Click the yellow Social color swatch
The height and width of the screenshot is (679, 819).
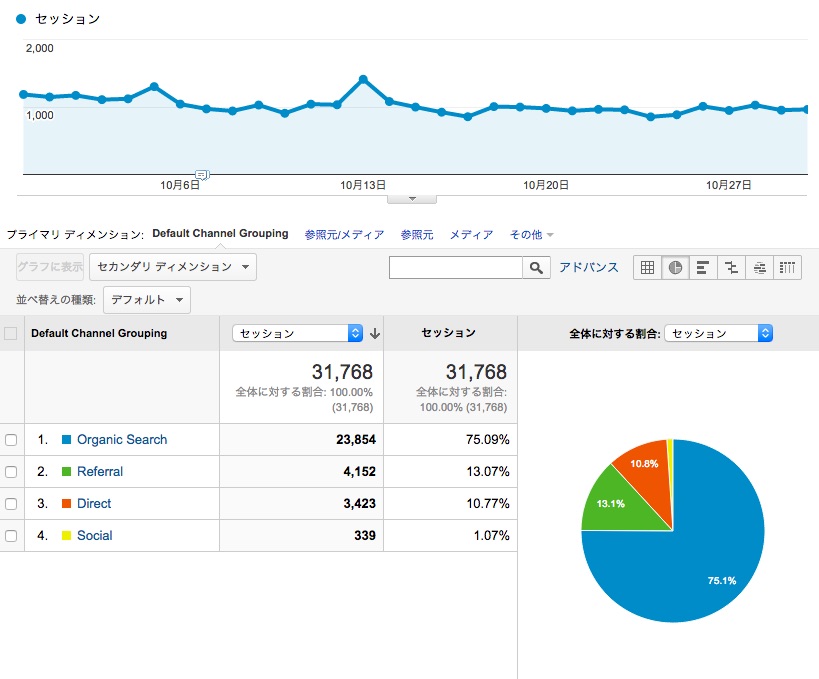(66, 535)
